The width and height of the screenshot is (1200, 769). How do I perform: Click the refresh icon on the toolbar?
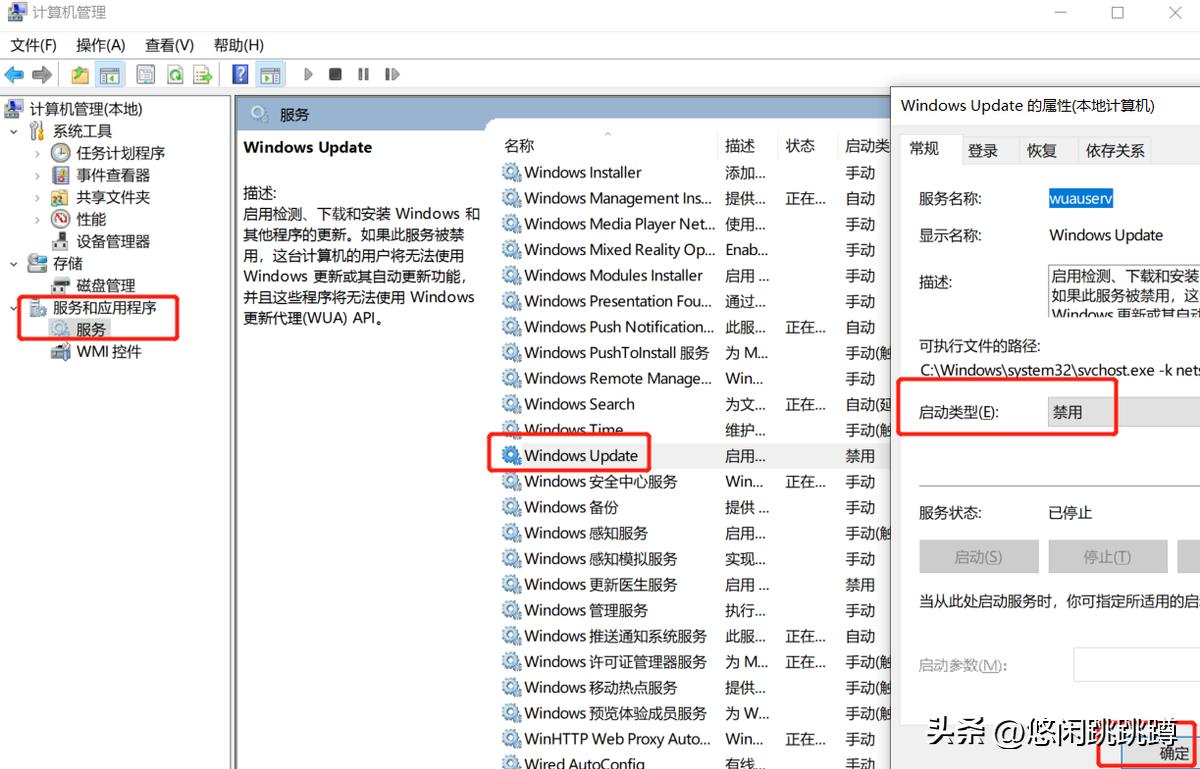[175, 73]
